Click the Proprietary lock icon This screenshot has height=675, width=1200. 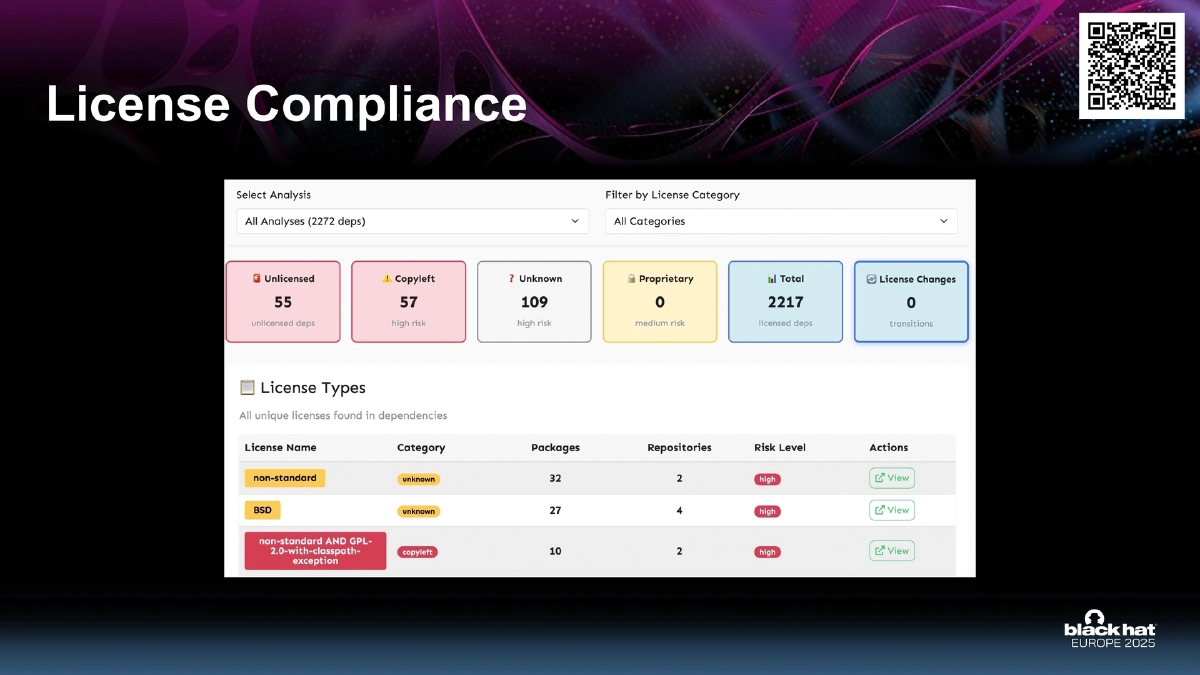(632, 279)
